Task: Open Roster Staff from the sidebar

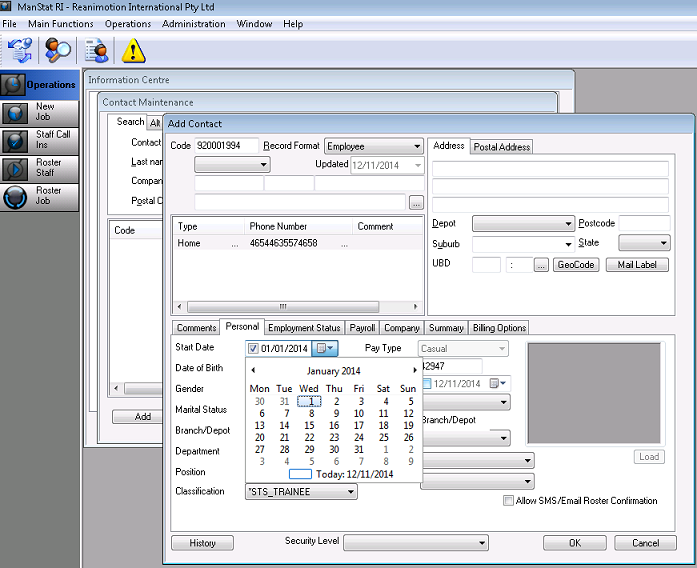Action: tap(40, 168)
